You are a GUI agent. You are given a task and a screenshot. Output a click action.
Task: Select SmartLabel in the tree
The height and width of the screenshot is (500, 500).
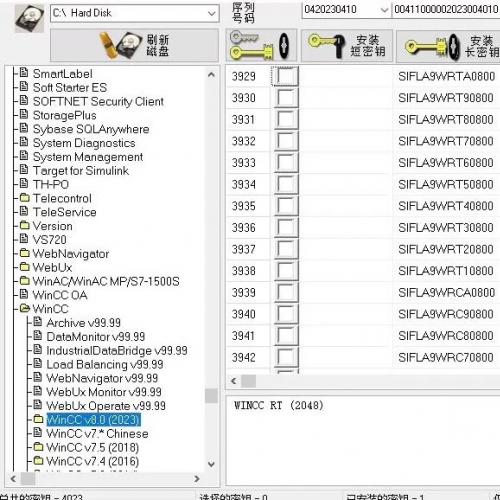(x=62, y=74)
